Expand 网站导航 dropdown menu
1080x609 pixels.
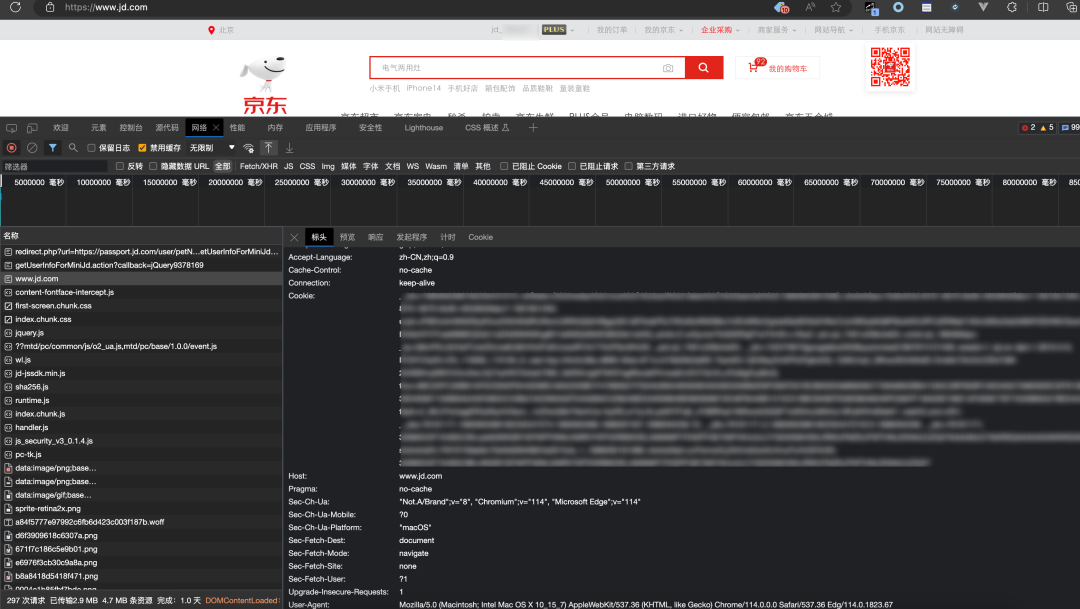point(833,30)
